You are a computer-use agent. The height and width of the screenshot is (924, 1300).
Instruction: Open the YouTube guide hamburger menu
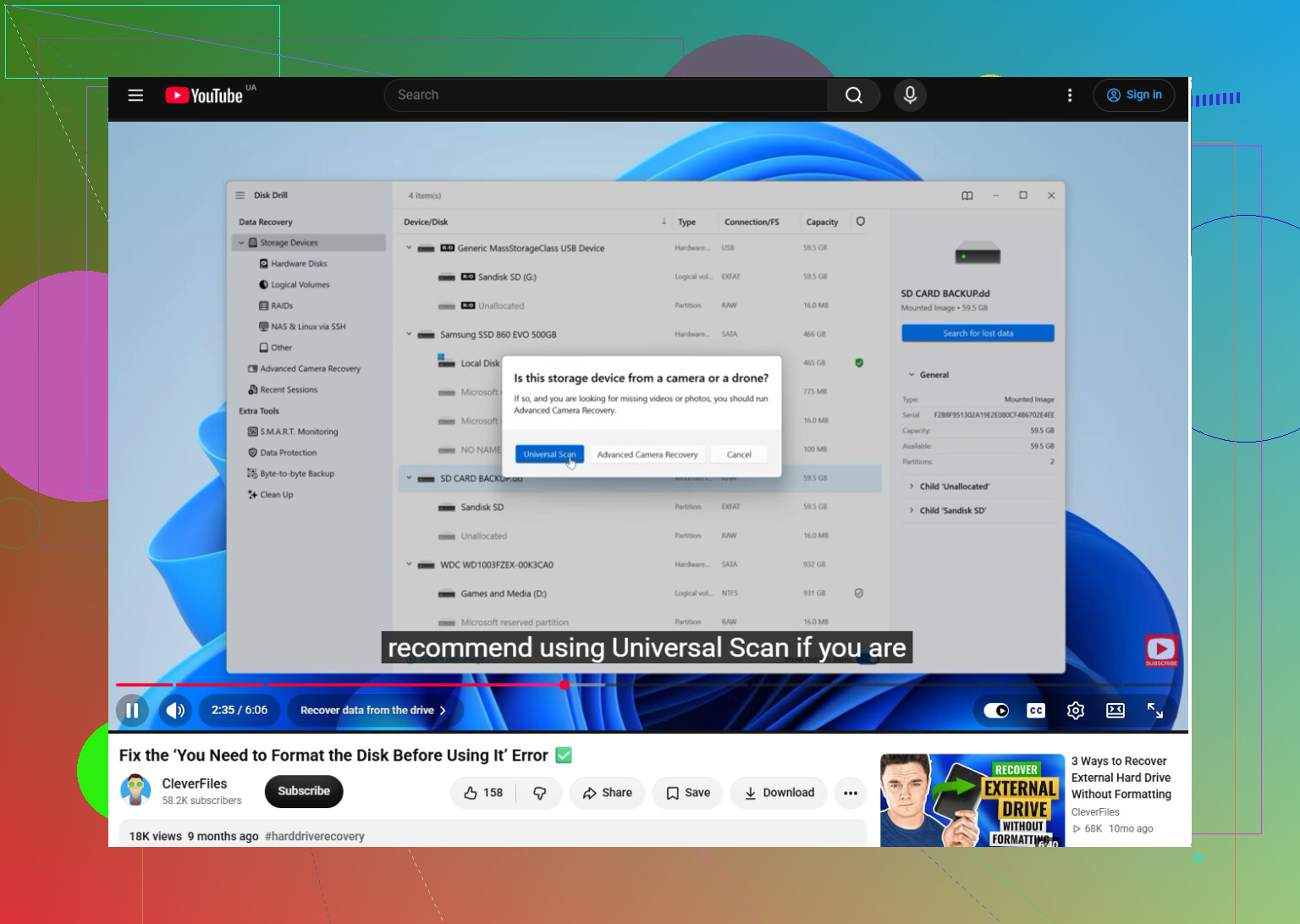coord(135,96)
